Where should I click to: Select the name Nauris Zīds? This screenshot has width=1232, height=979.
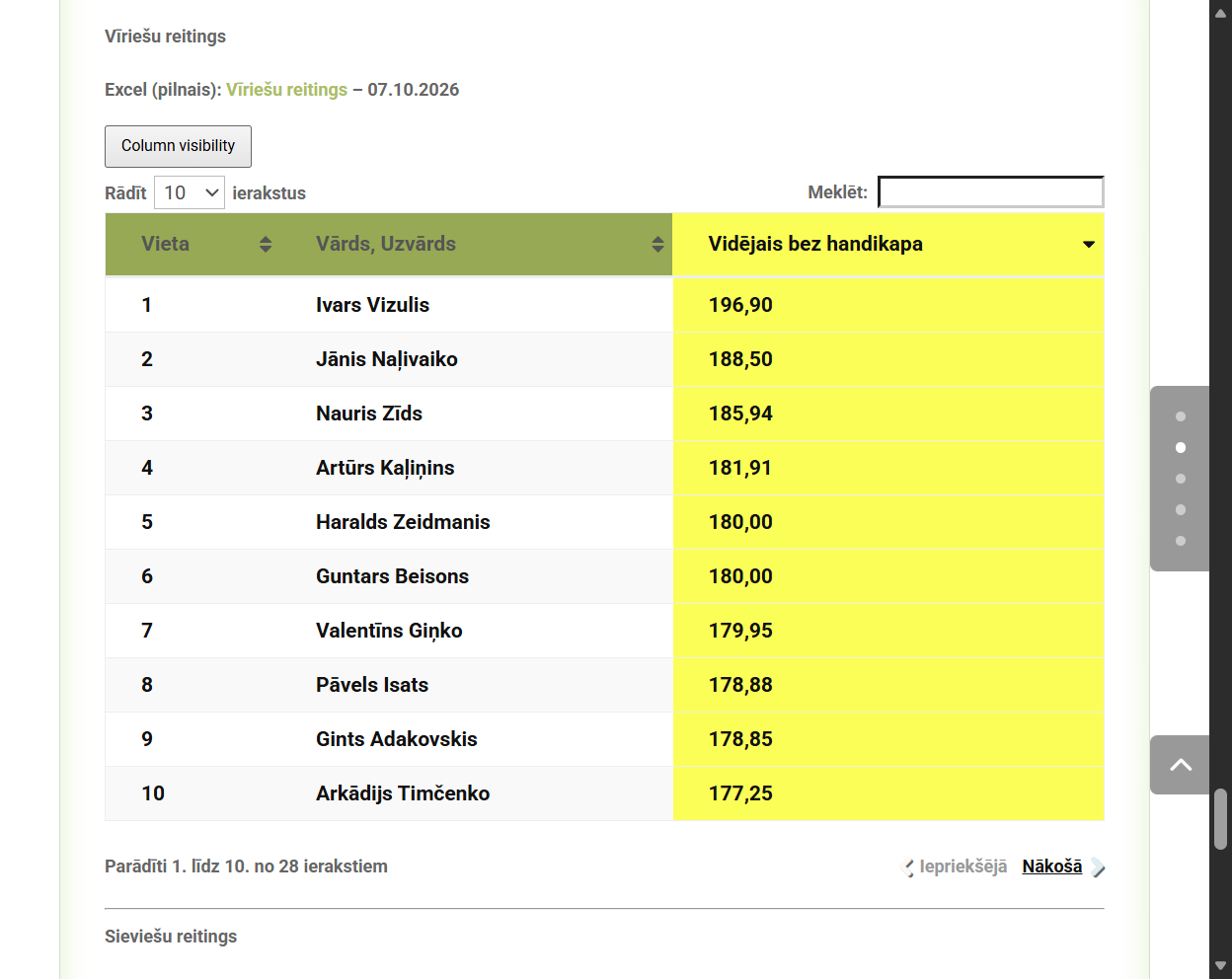369,414
